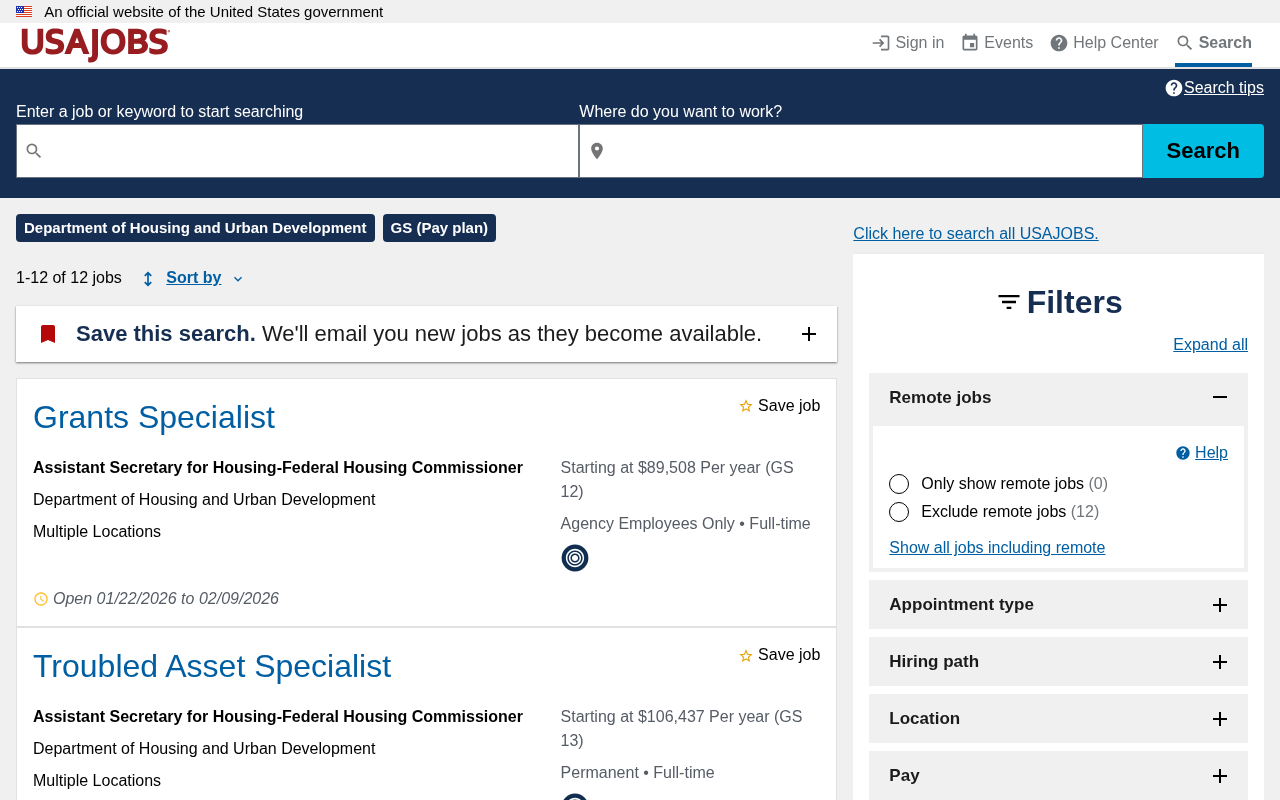Image resolution: width=1280 pixels, height=800 pixels.
Task: Select Exclude remote jobs radio button
Action: click(899, 512)
